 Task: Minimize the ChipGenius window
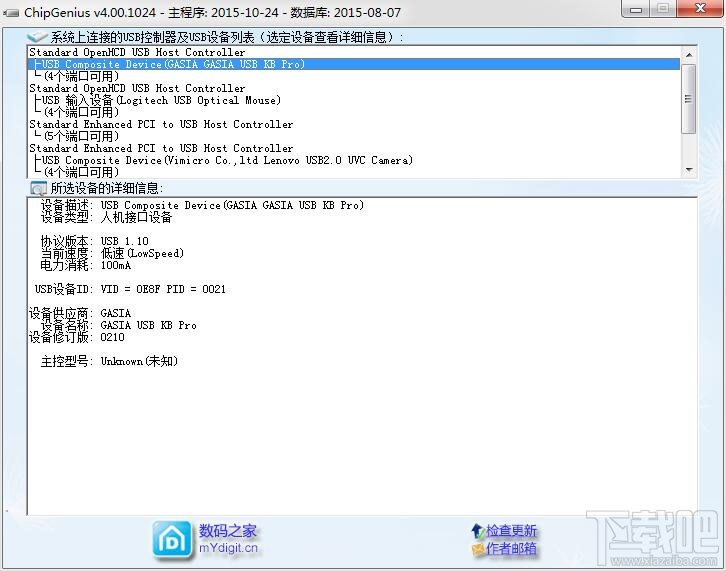(636, 9)
